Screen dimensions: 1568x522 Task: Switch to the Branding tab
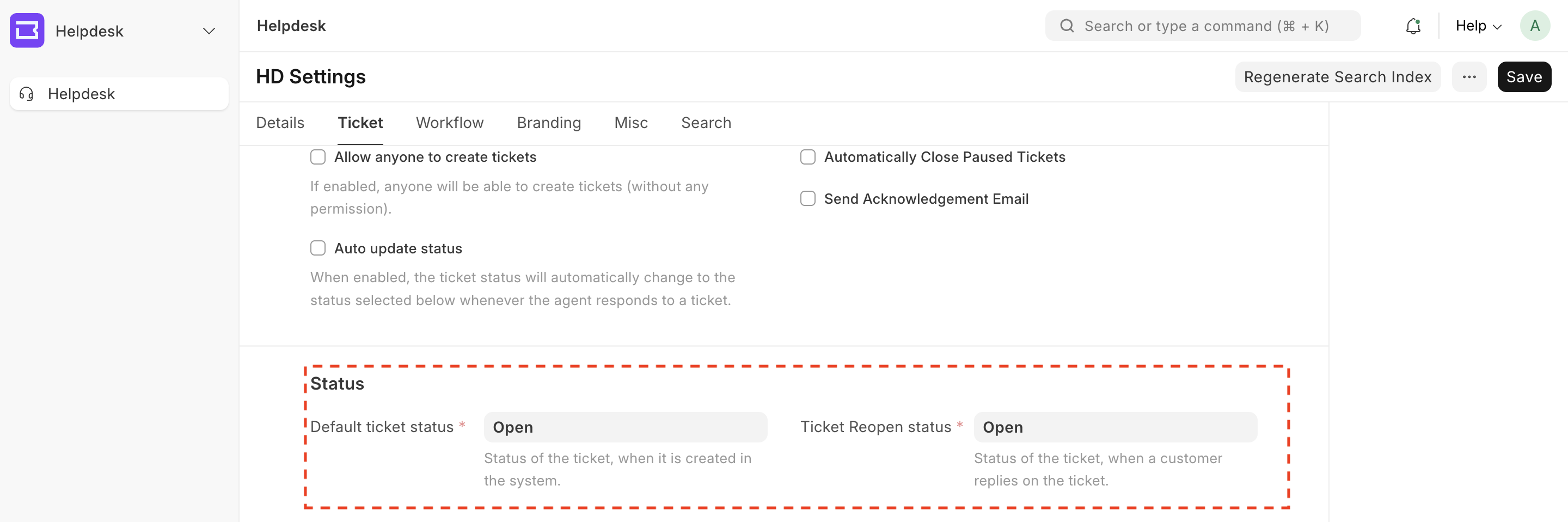click(548, 123)
